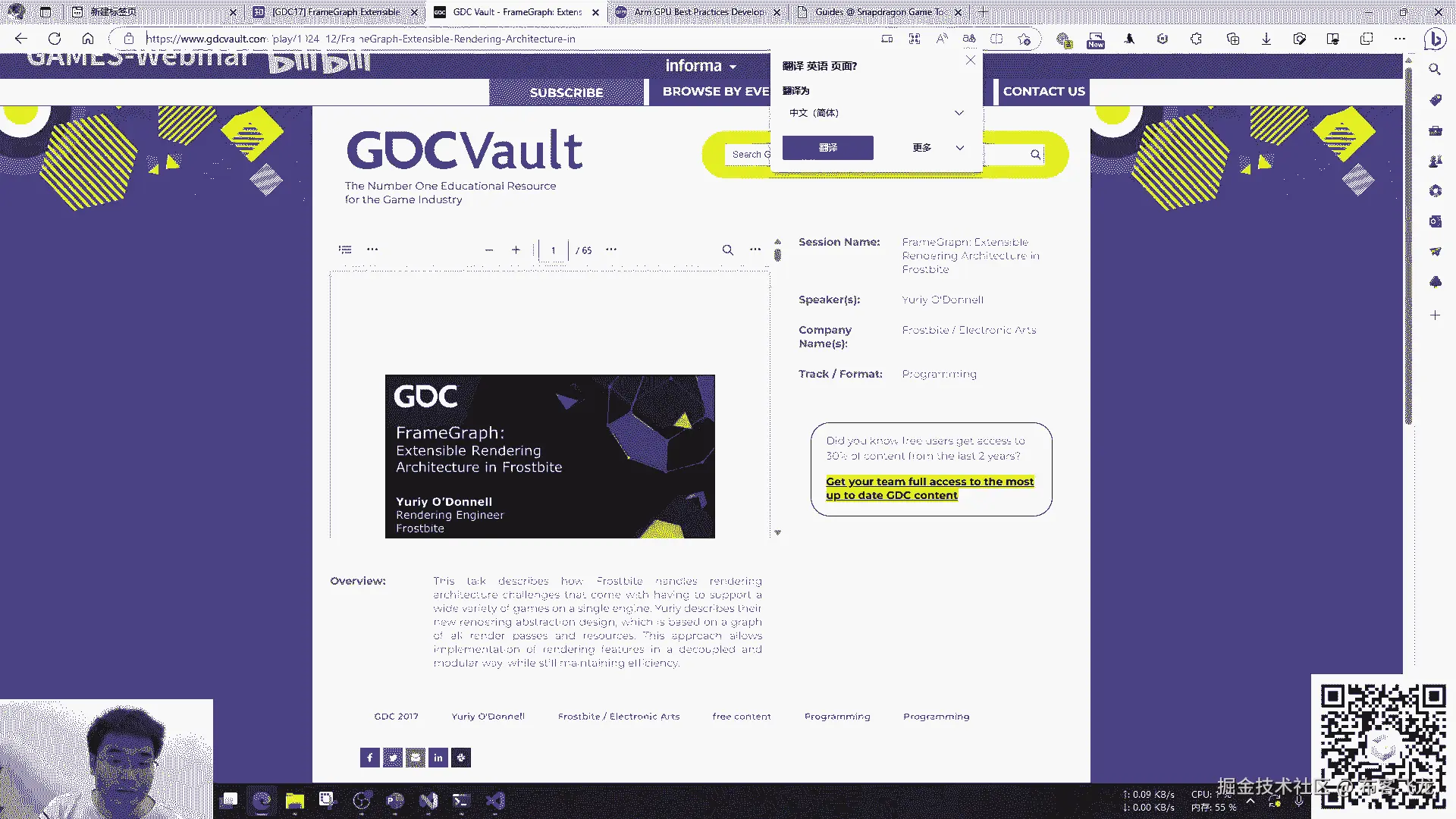Click the blue 翻译 translate button
The height and width of the screenshot is (819, 1456).
(828, 148)
